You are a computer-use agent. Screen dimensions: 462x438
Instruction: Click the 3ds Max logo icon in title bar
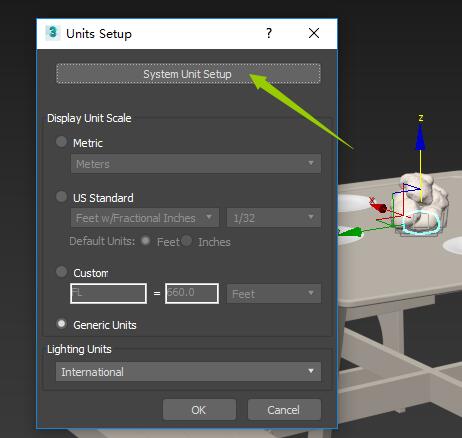pyautogui.click(x=52, y=33)
